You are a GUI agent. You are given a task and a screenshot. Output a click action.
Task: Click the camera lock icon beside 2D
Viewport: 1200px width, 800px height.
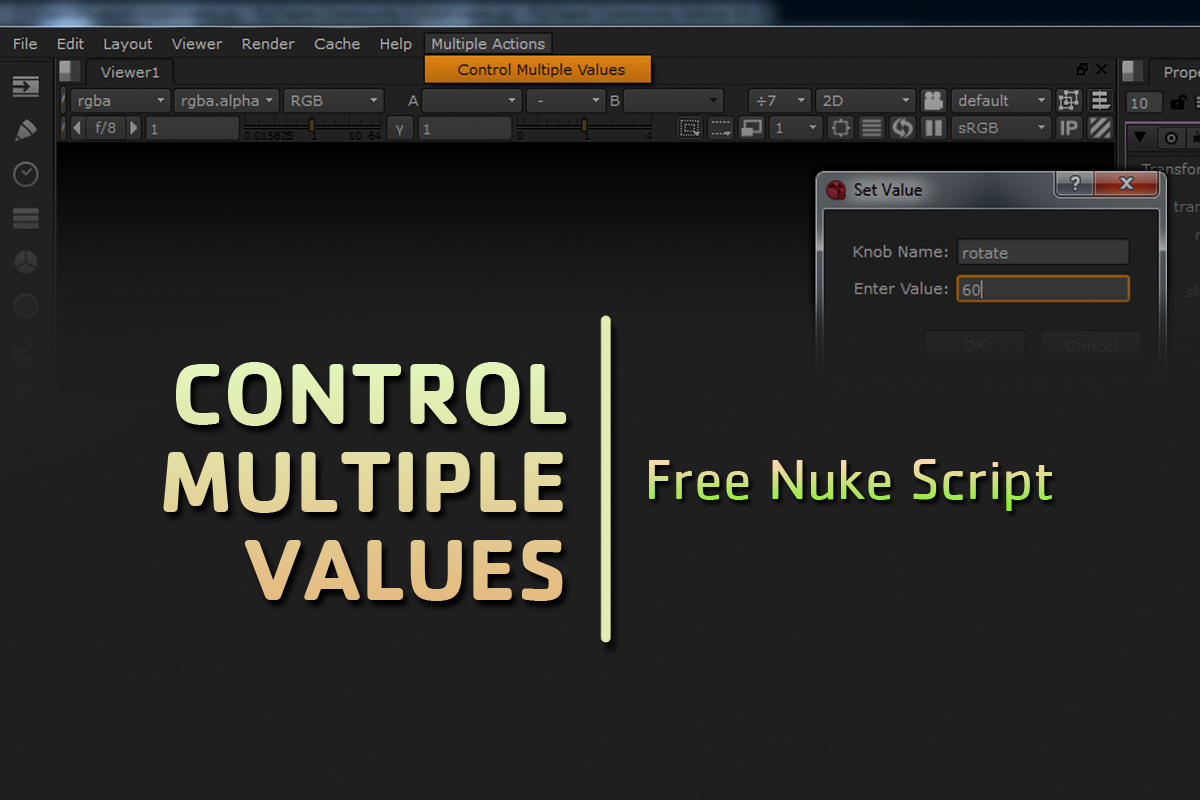[x=933, y=101]
